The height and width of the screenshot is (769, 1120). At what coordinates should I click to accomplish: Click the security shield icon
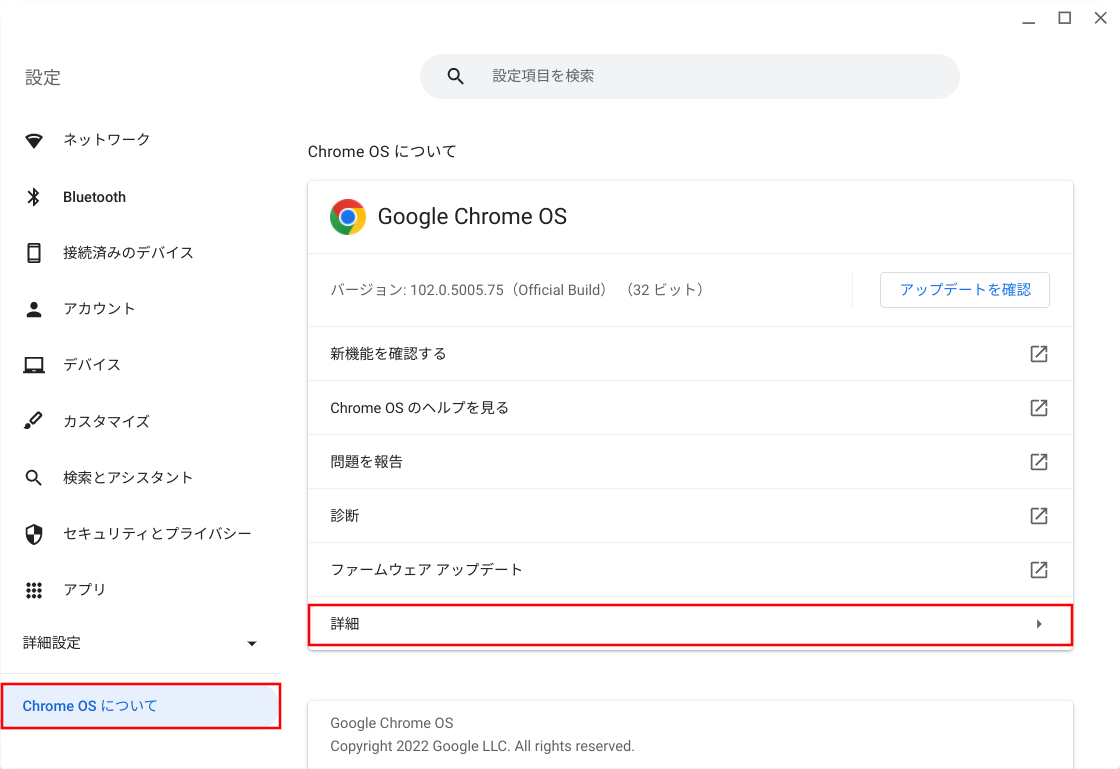(34, 534)
